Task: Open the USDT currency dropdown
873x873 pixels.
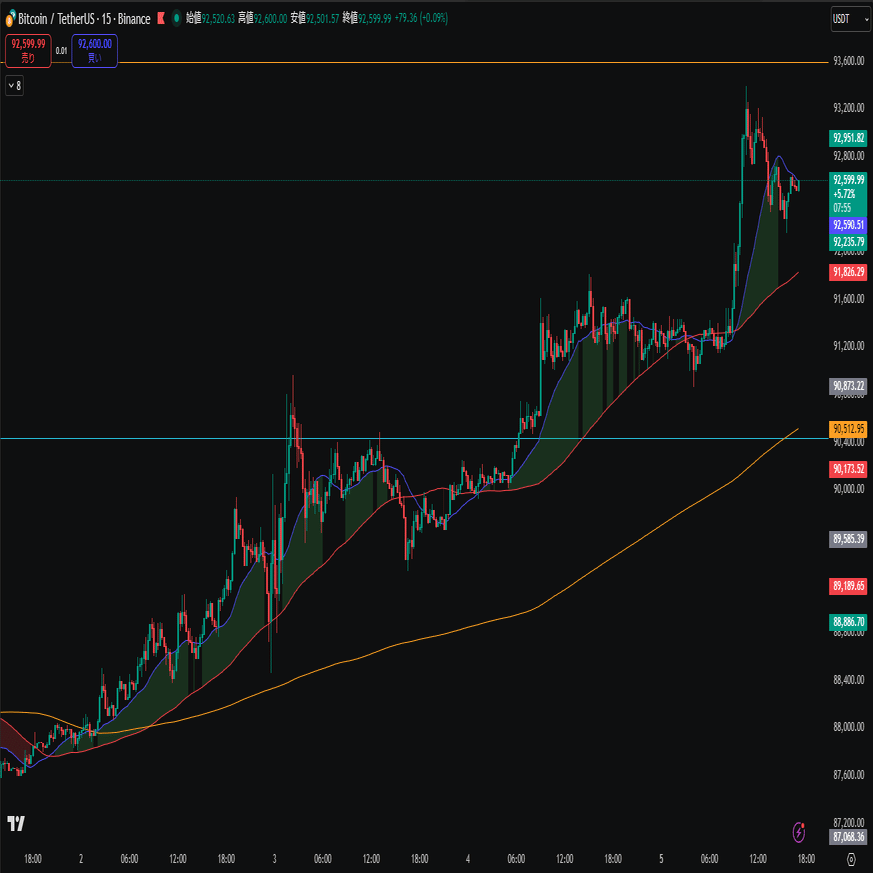Action: coord(850,19)
